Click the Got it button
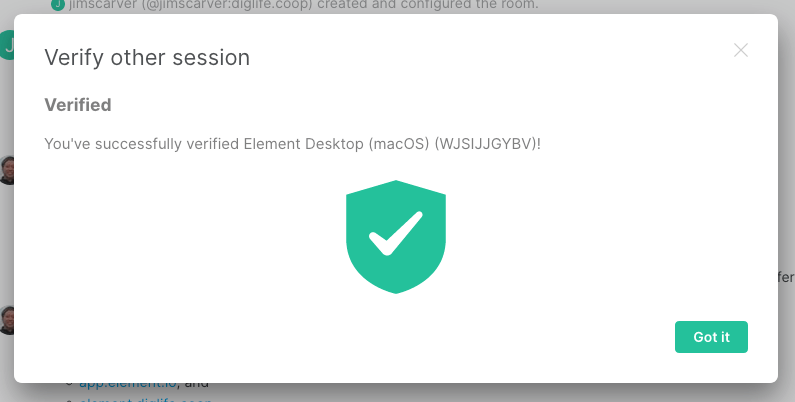Viewport: 795px width, 402px height. [x=711, y=337]
